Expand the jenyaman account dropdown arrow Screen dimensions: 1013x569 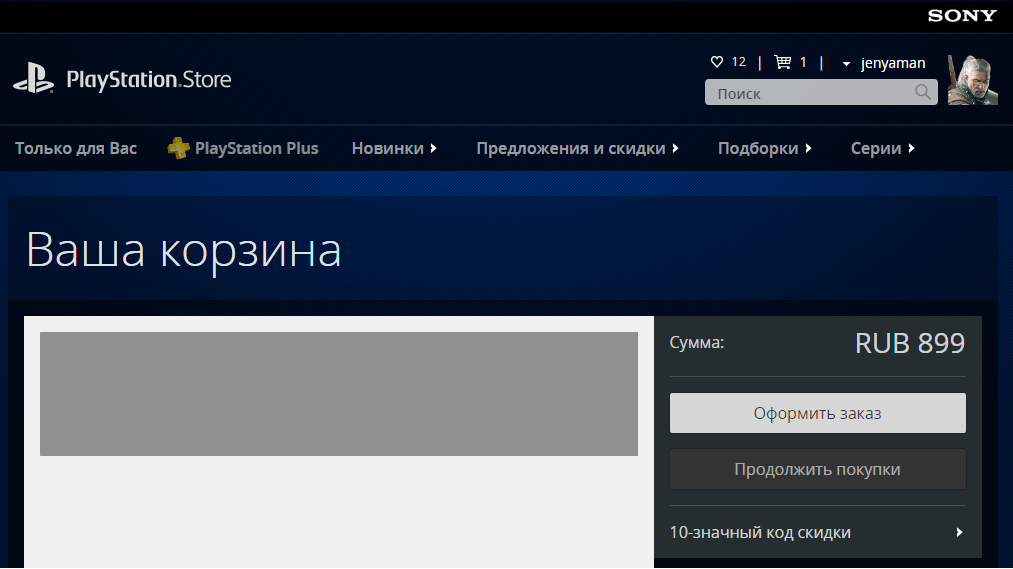(x=846, y=64)
